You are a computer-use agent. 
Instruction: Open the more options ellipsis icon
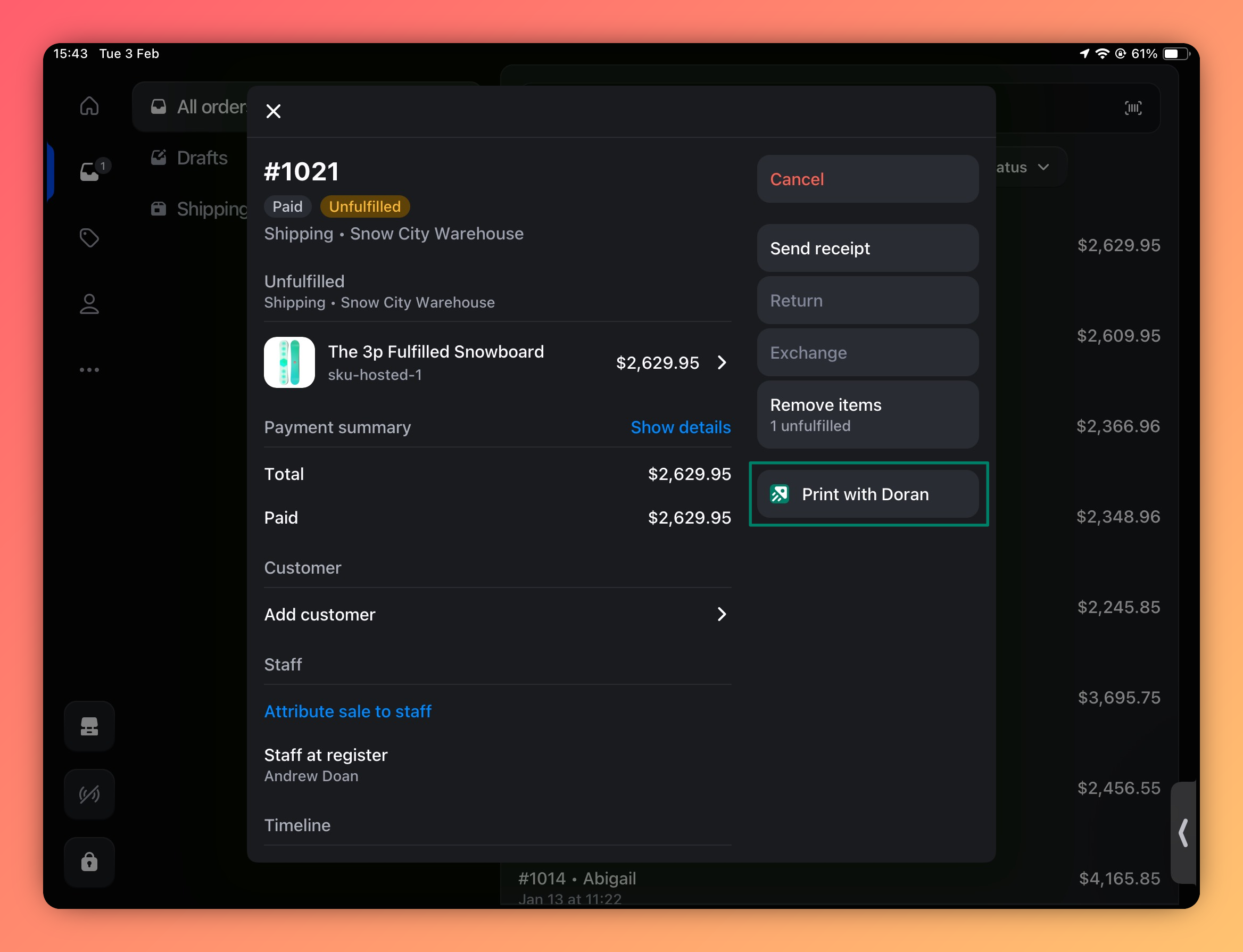89,370
